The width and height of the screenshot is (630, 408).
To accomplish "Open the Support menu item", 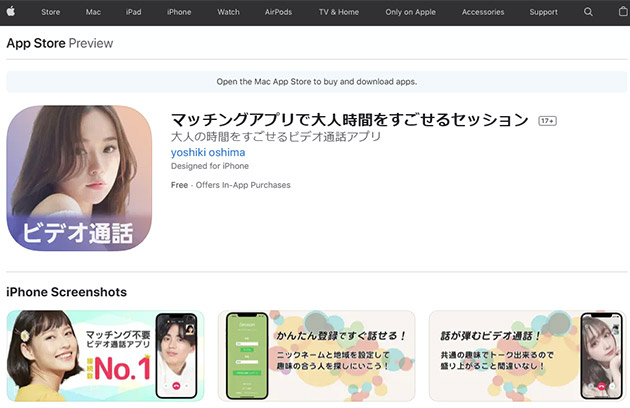I will coord(543,12).
